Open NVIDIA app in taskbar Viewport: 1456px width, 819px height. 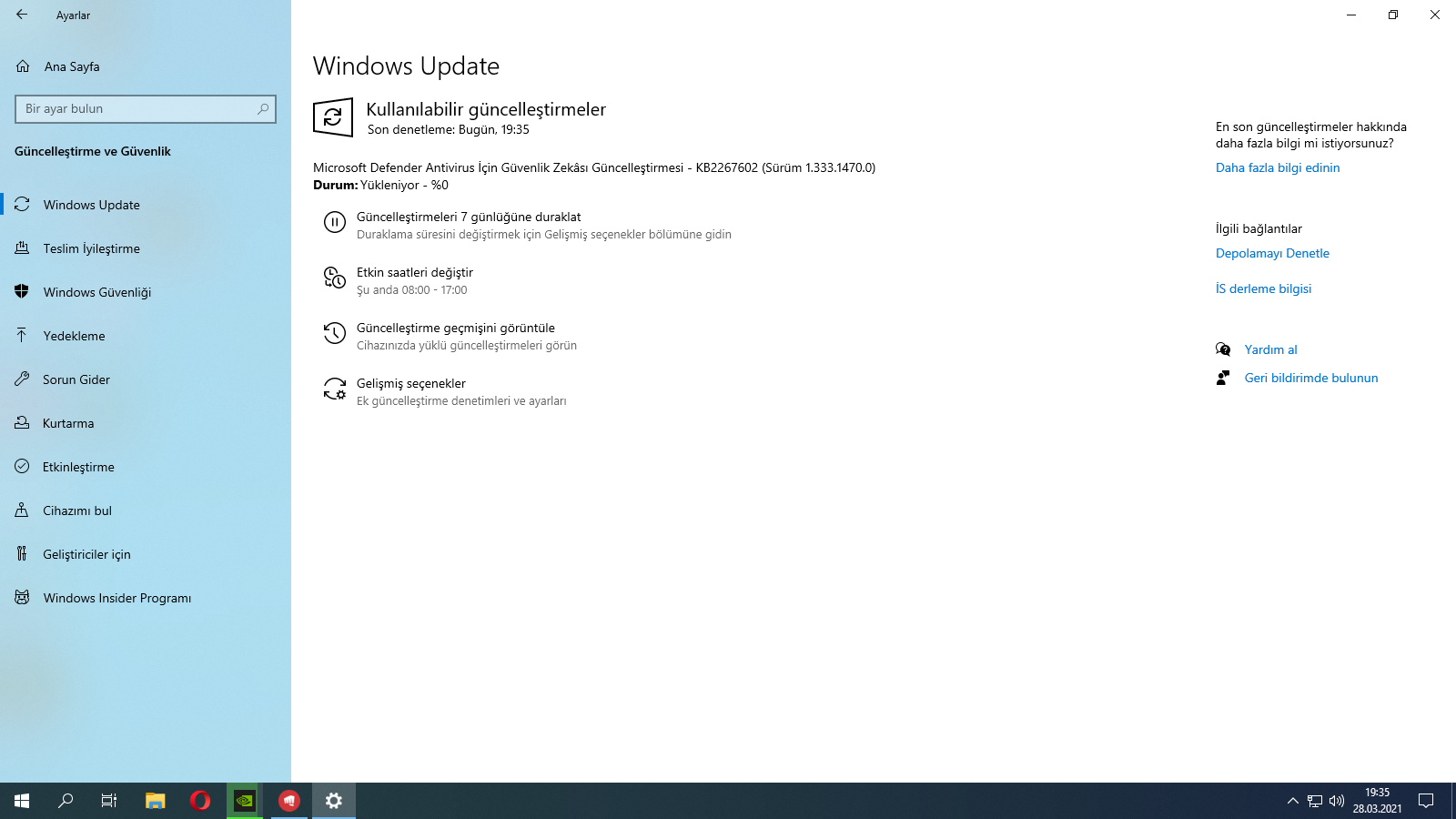click(x=245, y=801)
